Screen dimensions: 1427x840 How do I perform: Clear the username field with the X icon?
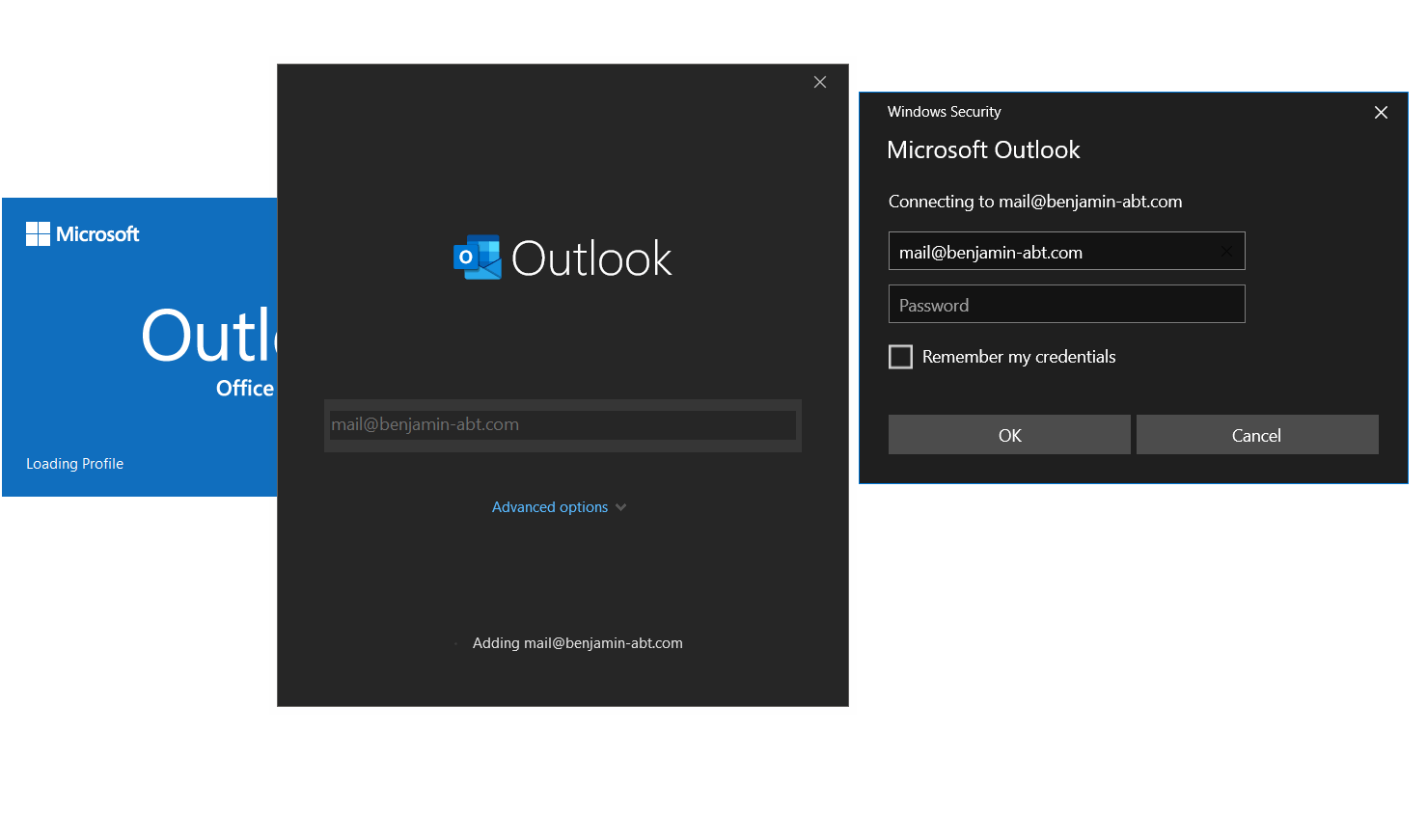click(1226, 251)
